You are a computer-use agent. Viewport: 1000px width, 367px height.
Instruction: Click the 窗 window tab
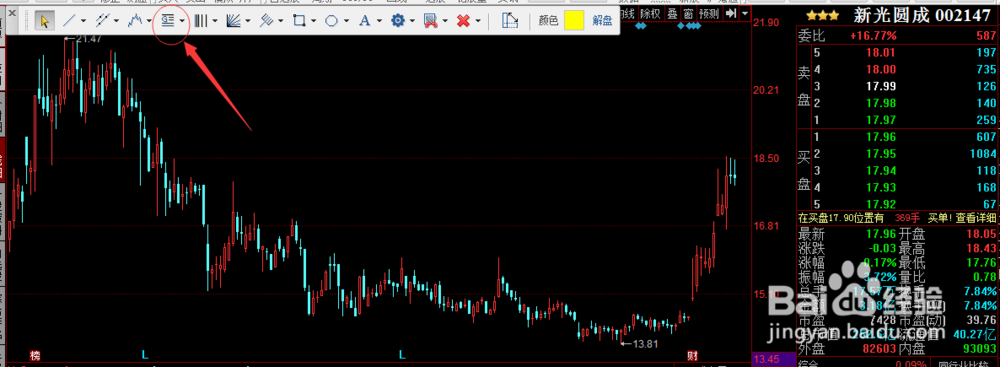coord(688,13)
